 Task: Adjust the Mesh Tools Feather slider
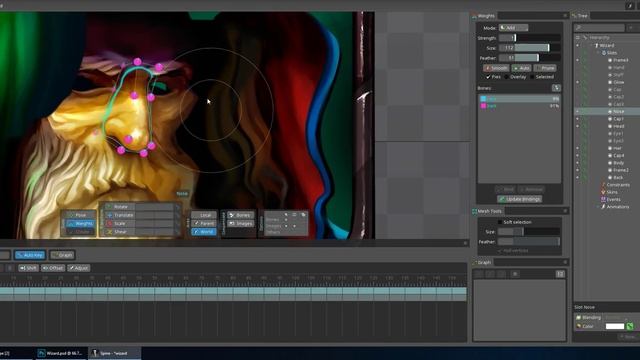point(529,242)
